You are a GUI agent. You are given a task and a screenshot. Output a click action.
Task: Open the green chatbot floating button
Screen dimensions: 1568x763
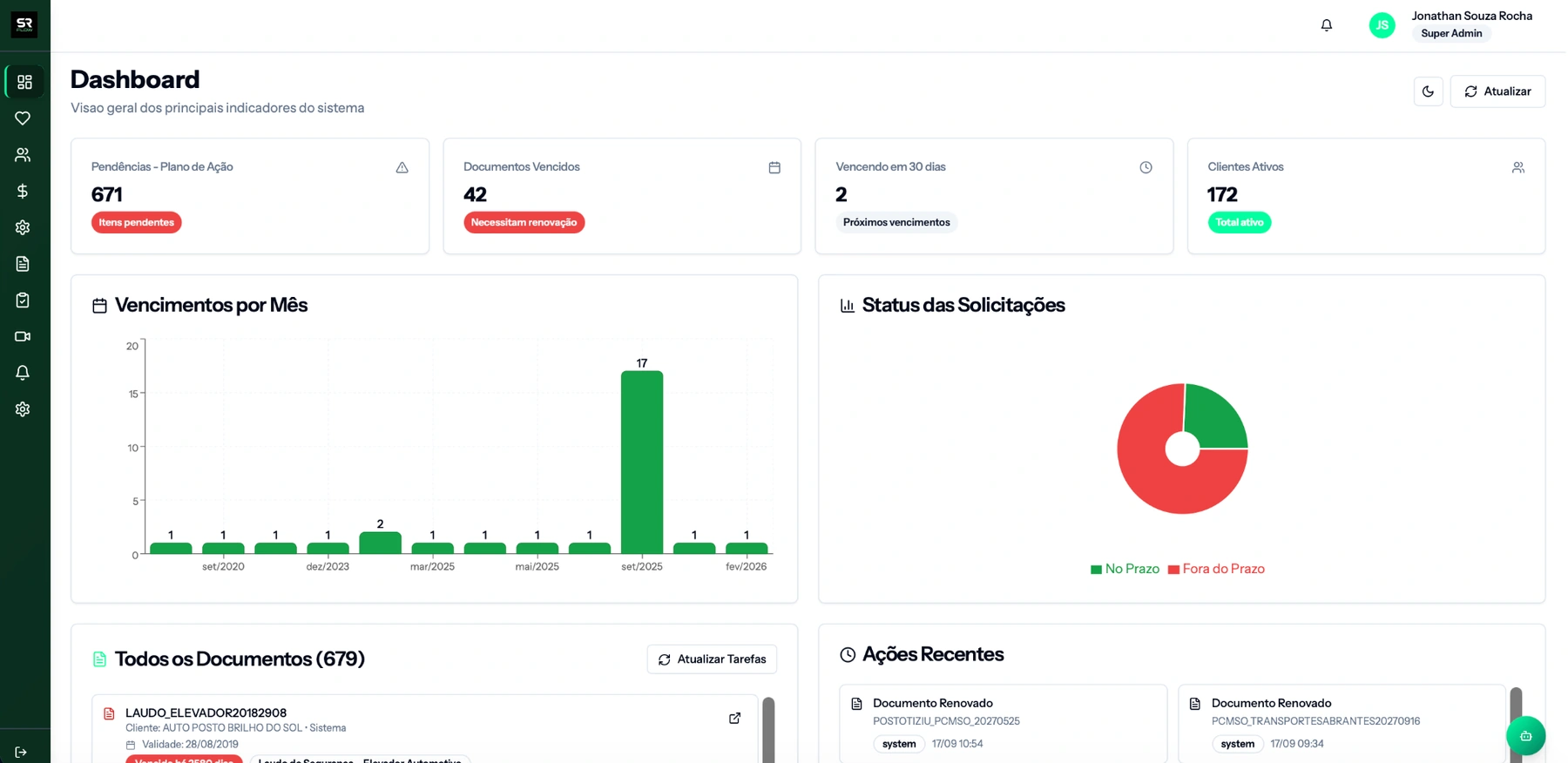click(x=1526, y=736)
